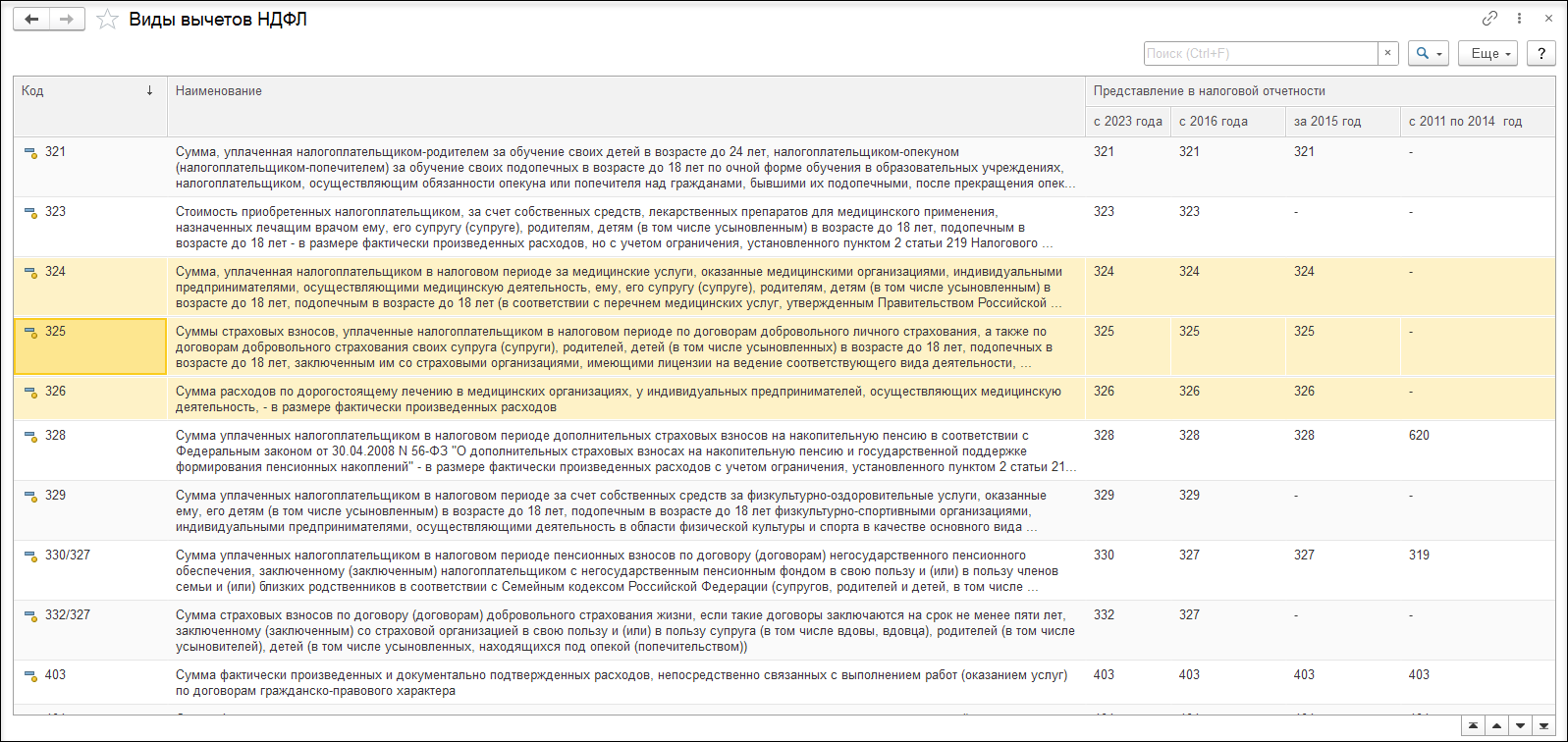Select code cell 321
The image size is (1568, 742).
click(90, 167)
